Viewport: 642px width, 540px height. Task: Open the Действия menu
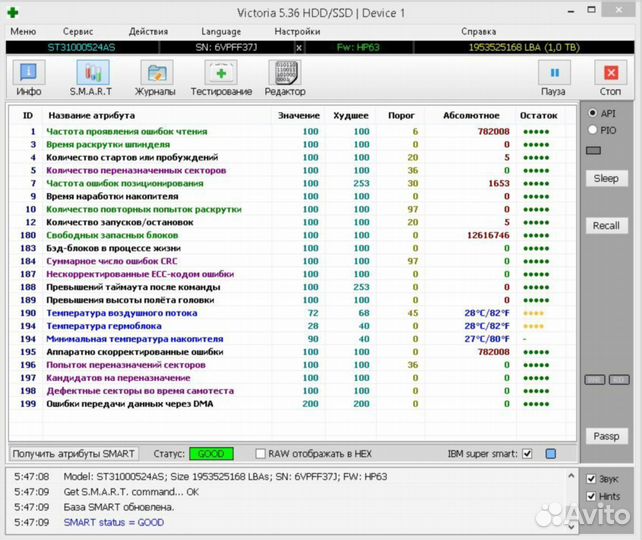[148, 32]
